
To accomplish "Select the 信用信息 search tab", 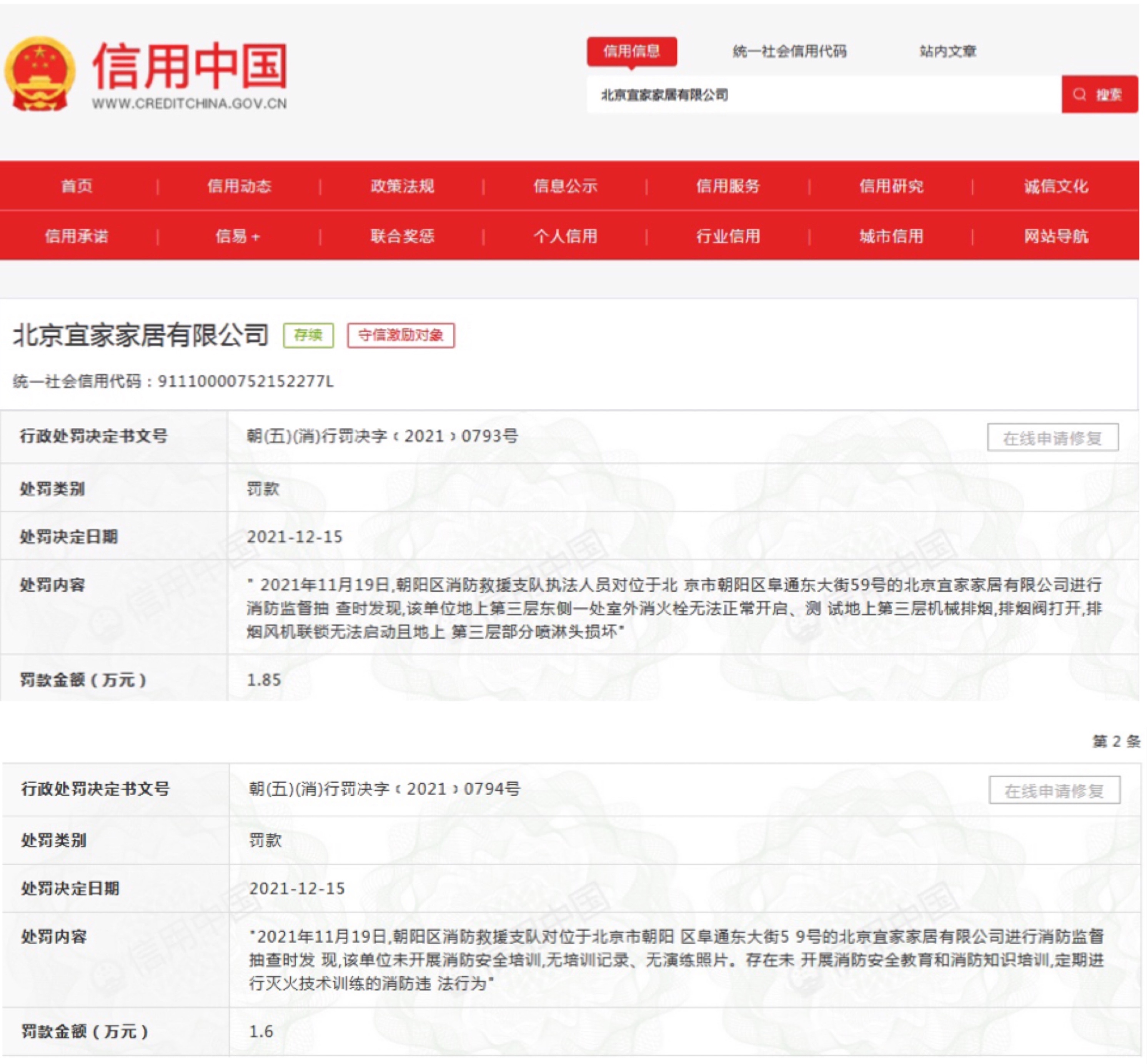I will (632, 51).
